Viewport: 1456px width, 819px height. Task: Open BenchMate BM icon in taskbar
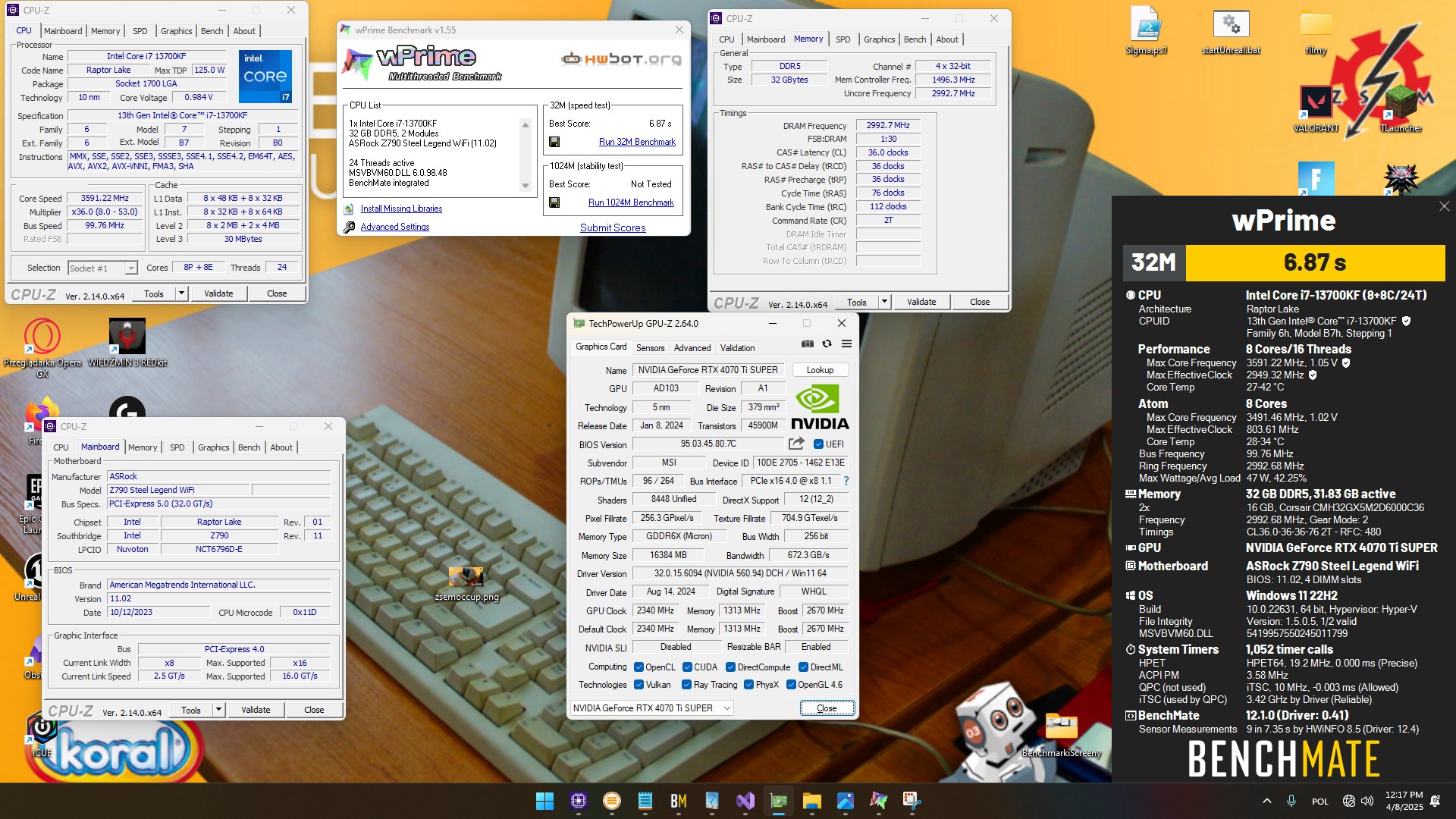coord(678,801)
